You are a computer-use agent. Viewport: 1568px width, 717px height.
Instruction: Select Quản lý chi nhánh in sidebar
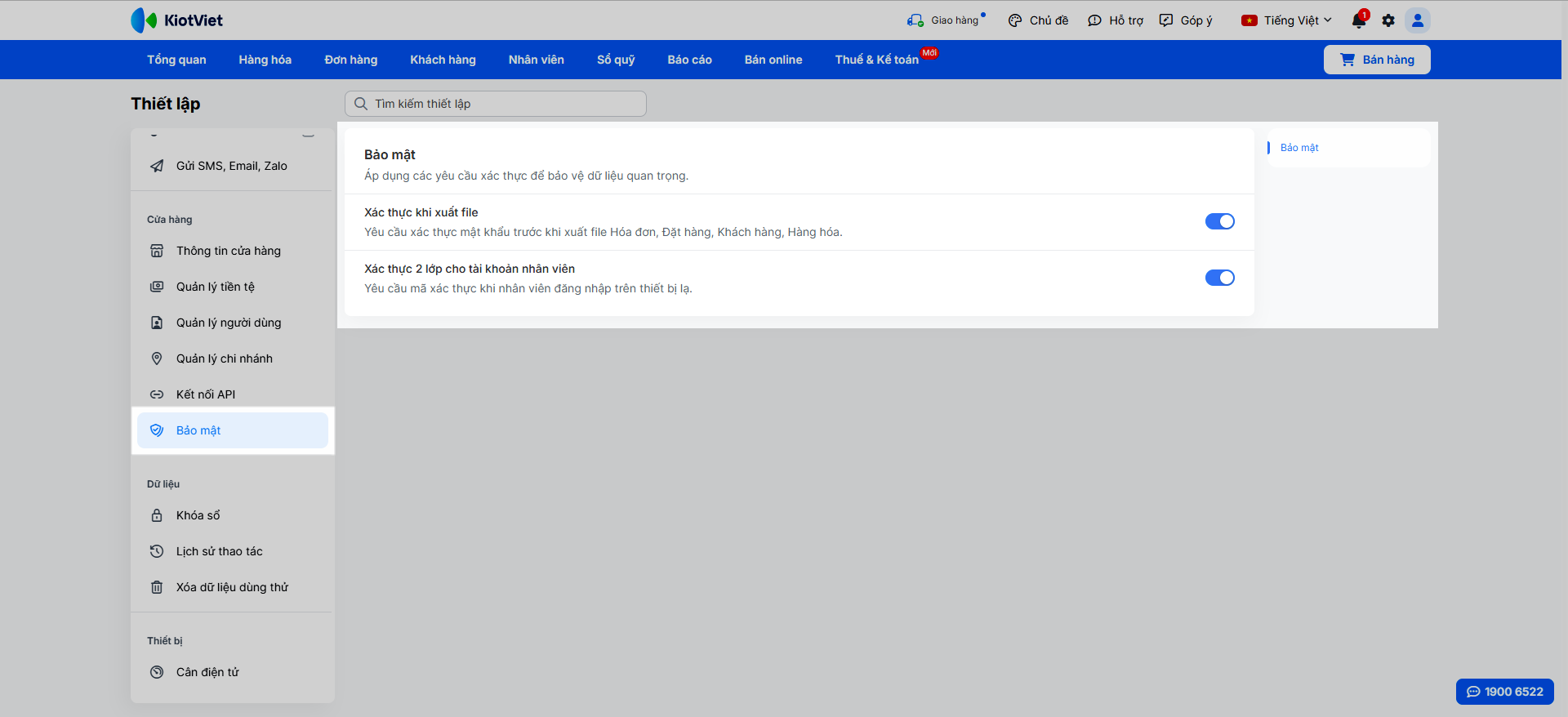tap(233, 358)
